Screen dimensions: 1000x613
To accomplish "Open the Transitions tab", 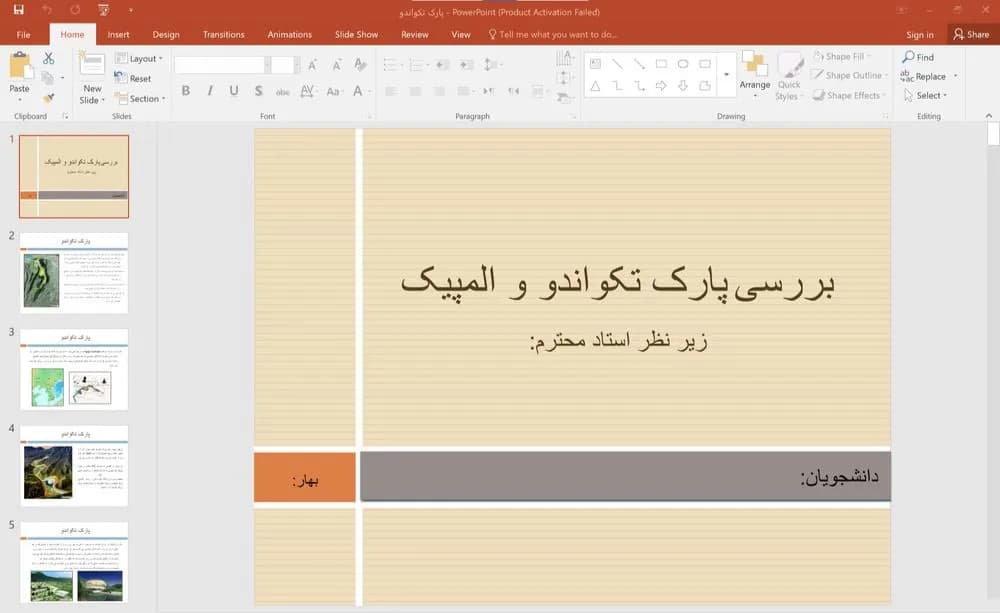I will 223,34.
